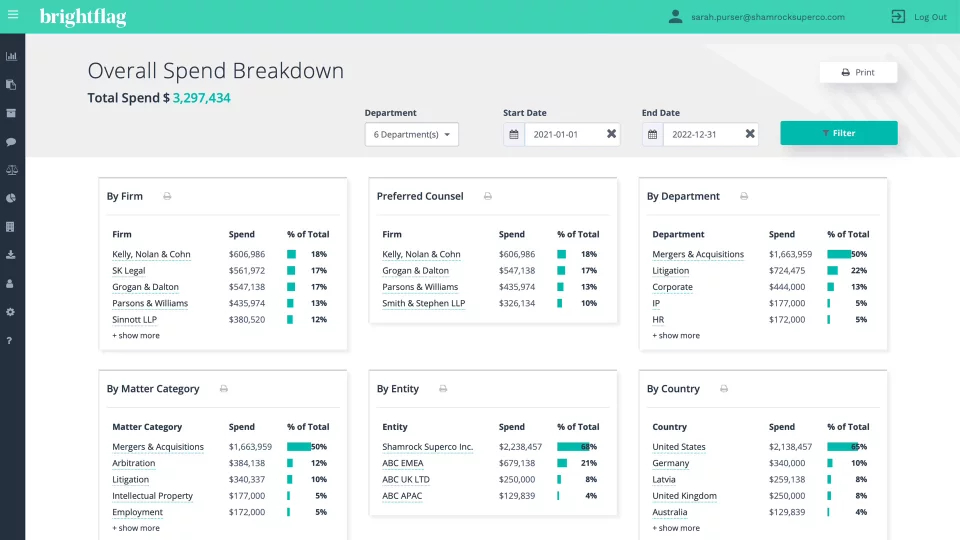Viewport: 960px width, 540px height.
Task: Print the By Firm panel
Action: pos(167,196)
